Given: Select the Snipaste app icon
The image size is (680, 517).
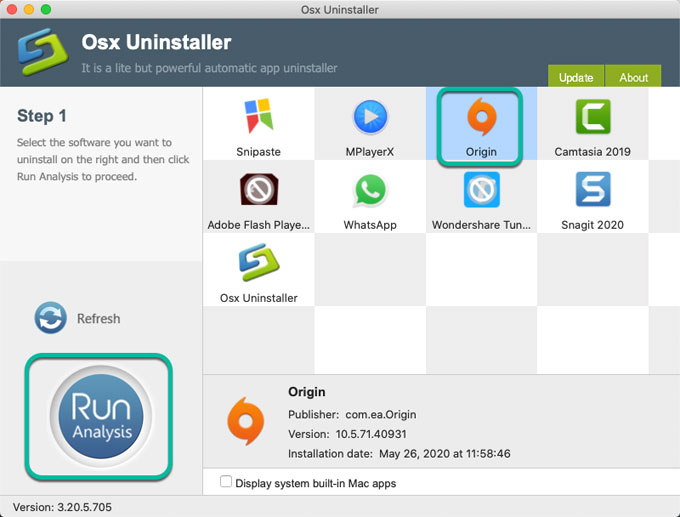Looking at the screenshot, I should click(259, 116).
